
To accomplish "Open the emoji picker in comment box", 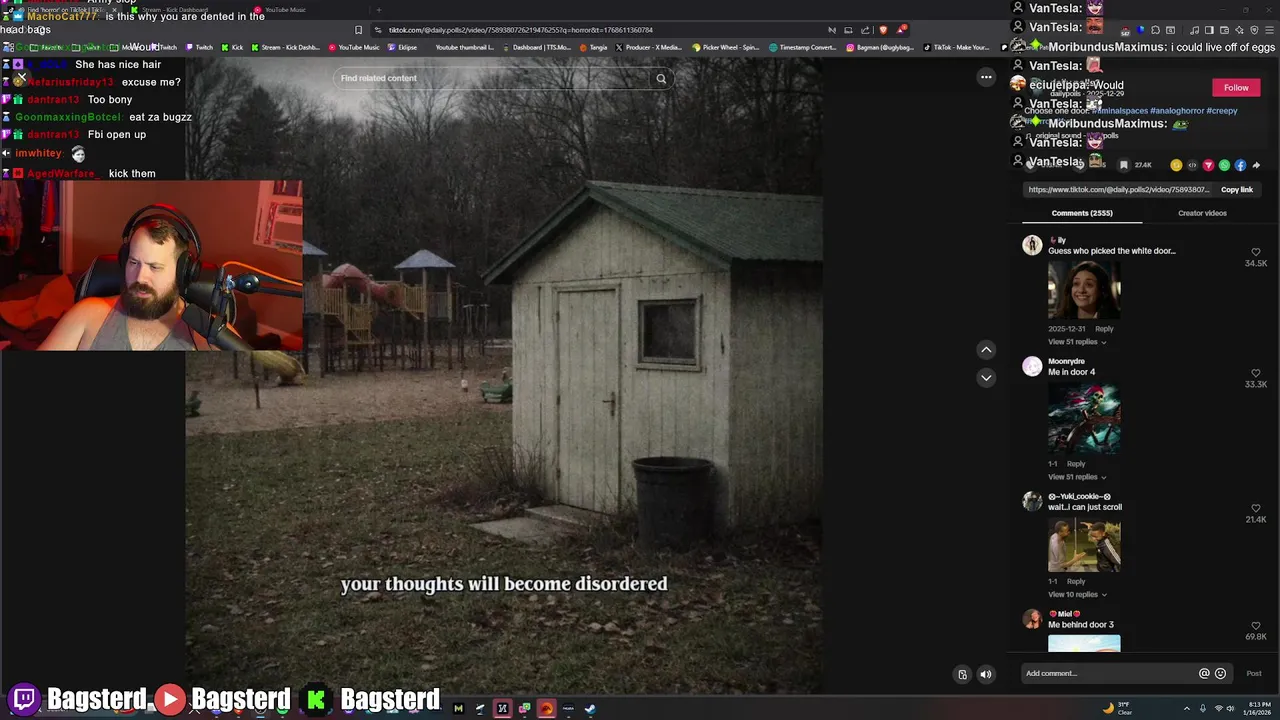I will tap(1220, 674).
